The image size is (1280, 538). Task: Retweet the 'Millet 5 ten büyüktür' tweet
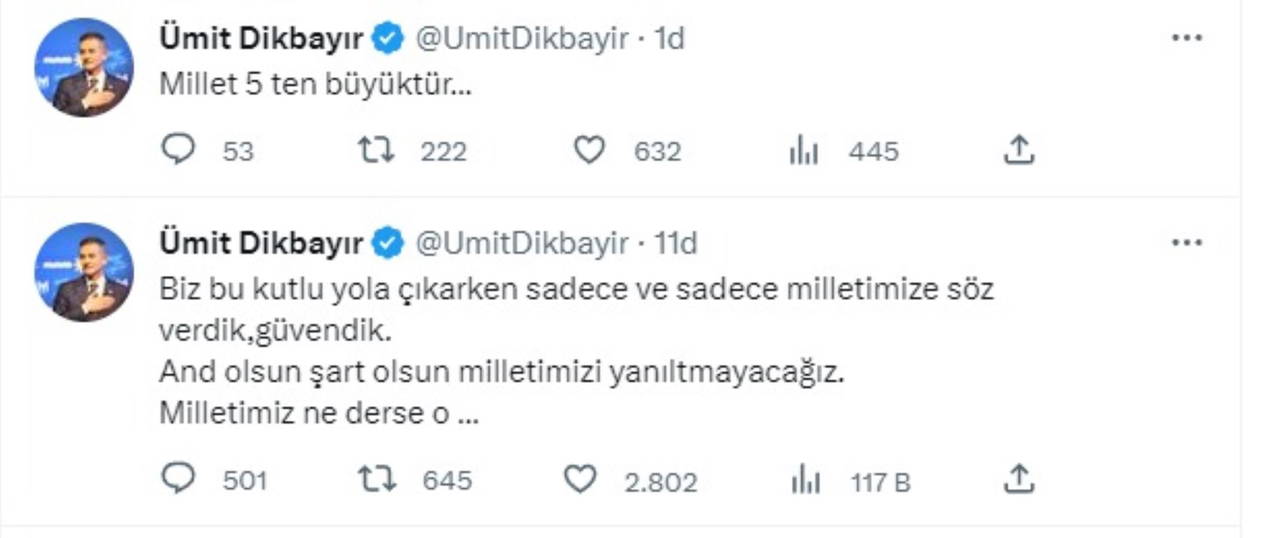point(376,150)
